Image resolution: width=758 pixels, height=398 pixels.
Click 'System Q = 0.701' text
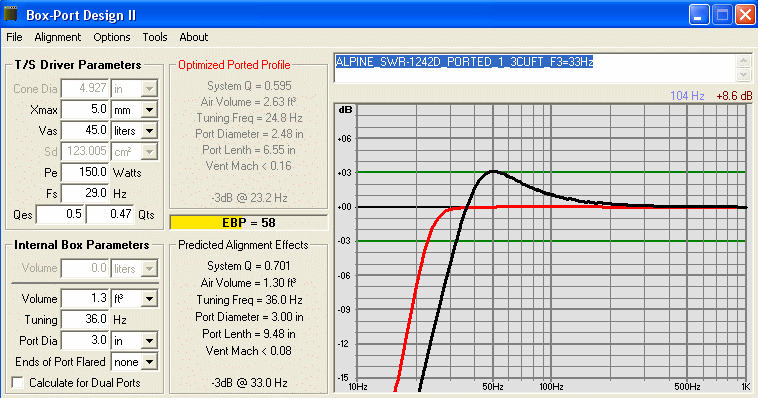[248, 266]
